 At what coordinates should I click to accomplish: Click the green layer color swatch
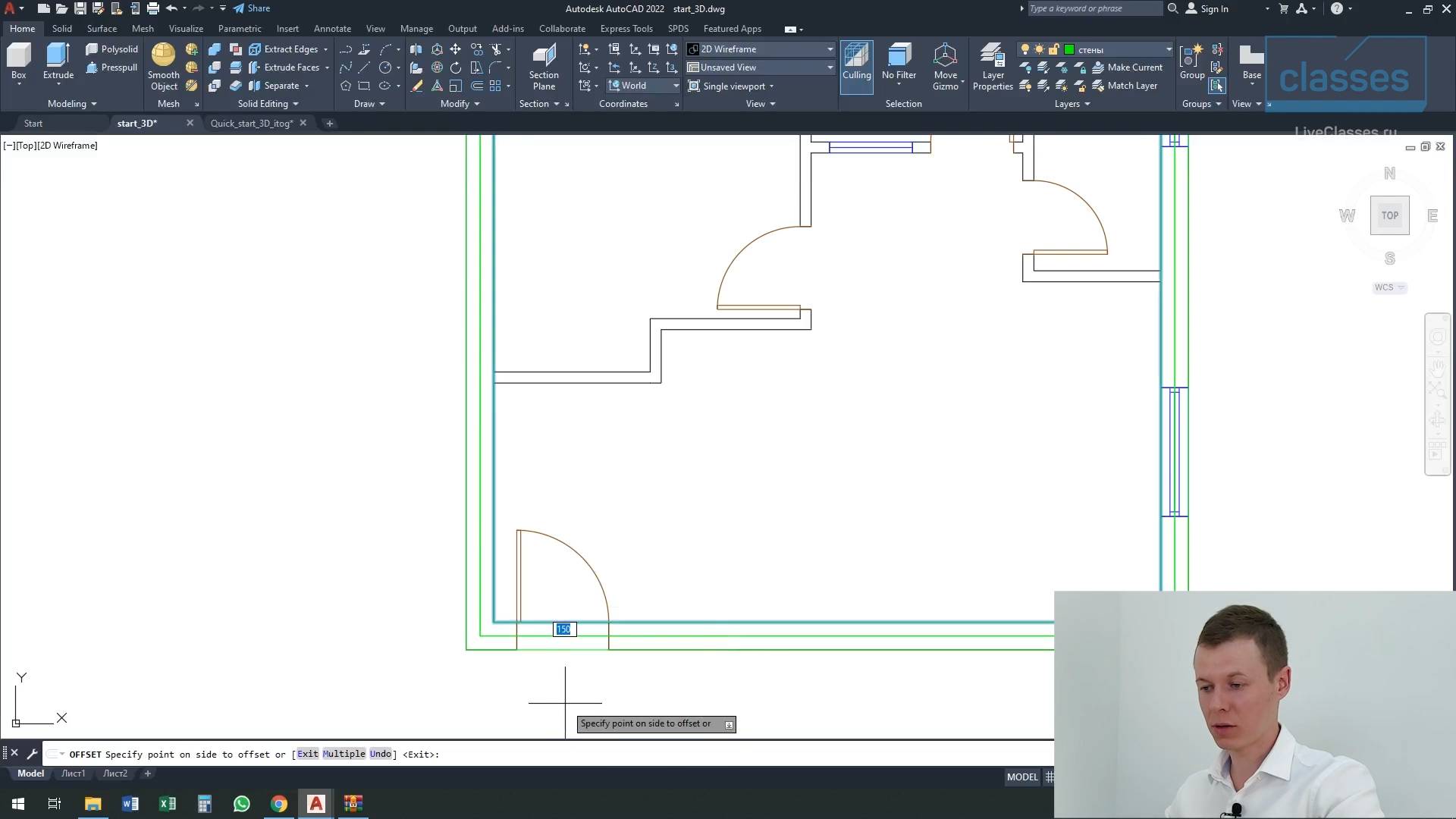point(1069,49)
